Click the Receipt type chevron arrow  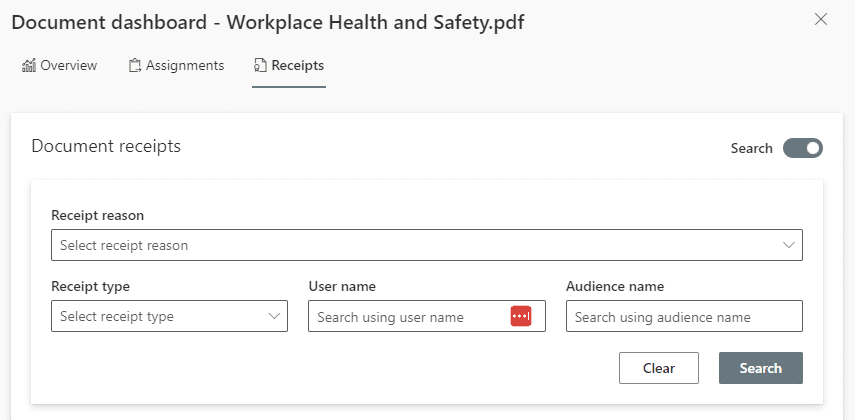point(274,316)
